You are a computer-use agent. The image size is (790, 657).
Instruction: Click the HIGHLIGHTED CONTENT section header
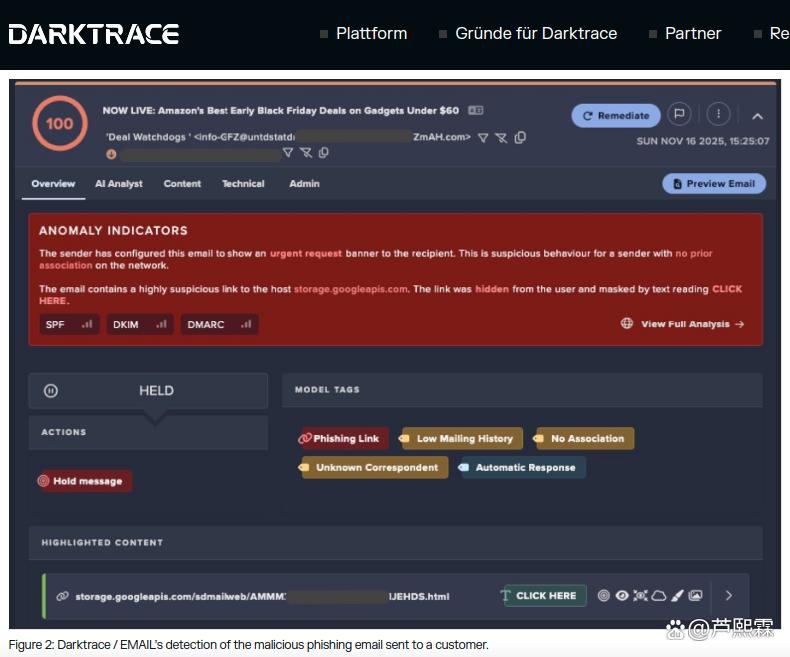coord(102,543)
